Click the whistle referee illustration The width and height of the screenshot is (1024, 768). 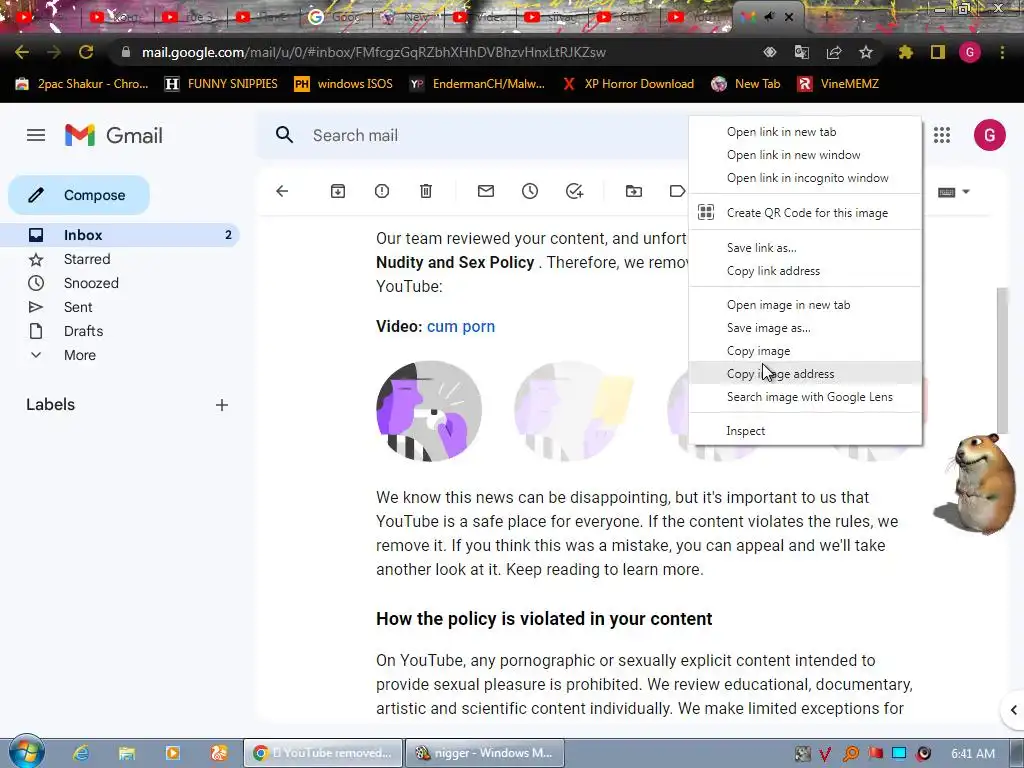tap(429, 411)
